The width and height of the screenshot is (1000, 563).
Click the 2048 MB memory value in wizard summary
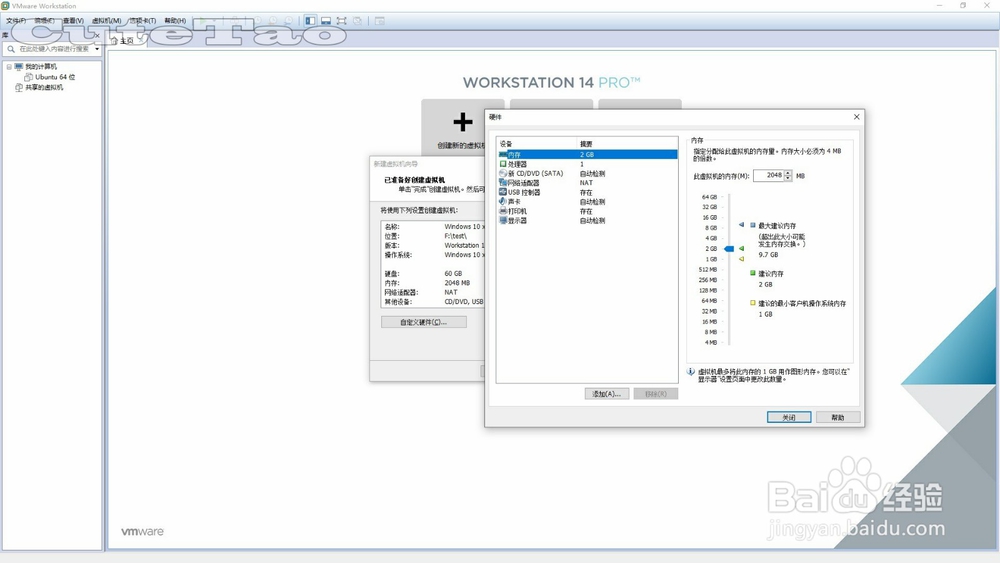coord(457,283)
